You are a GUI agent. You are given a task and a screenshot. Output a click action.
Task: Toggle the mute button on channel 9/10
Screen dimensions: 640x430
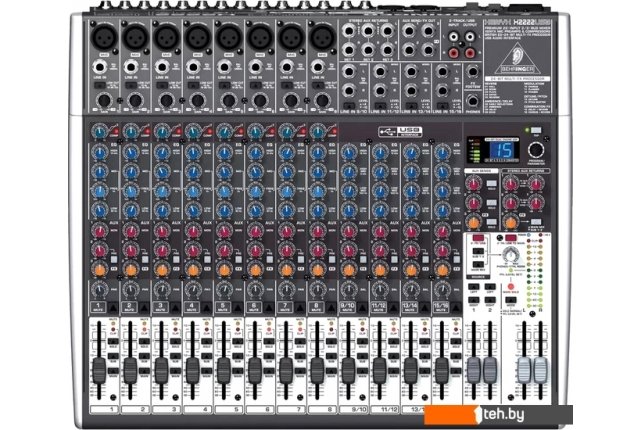coord(348,305)
